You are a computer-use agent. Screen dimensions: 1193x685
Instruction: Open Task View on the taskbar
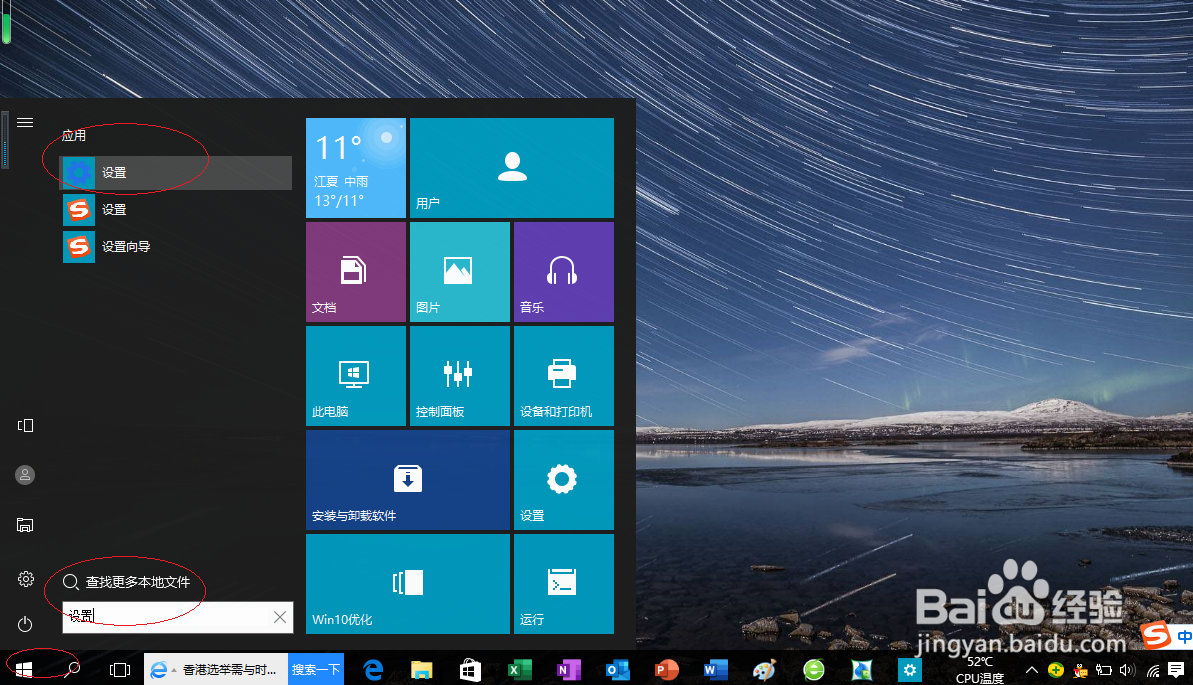click(120, 670)
